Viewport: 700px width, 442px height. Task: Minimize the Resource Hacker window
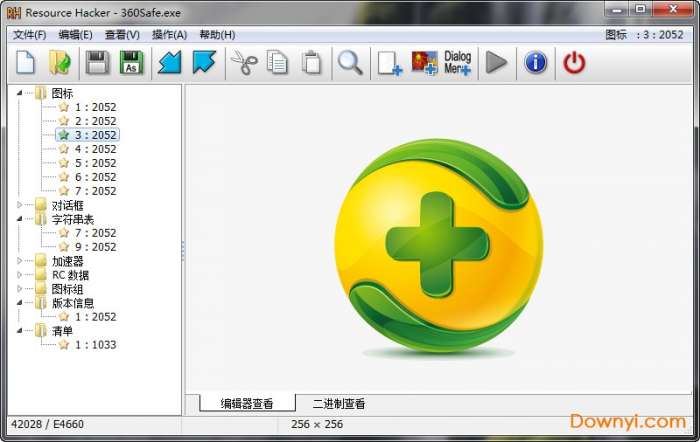tap(617, 9)
